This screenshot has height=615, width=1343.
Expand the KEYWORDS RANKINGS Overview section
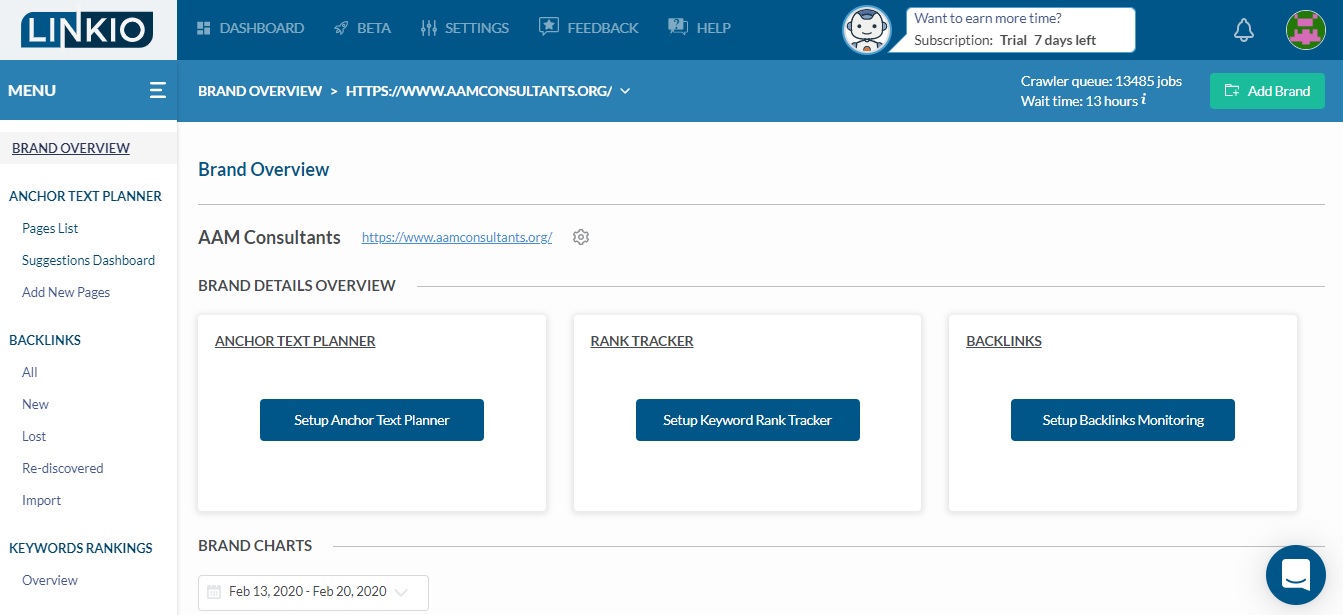coord(49,580)
